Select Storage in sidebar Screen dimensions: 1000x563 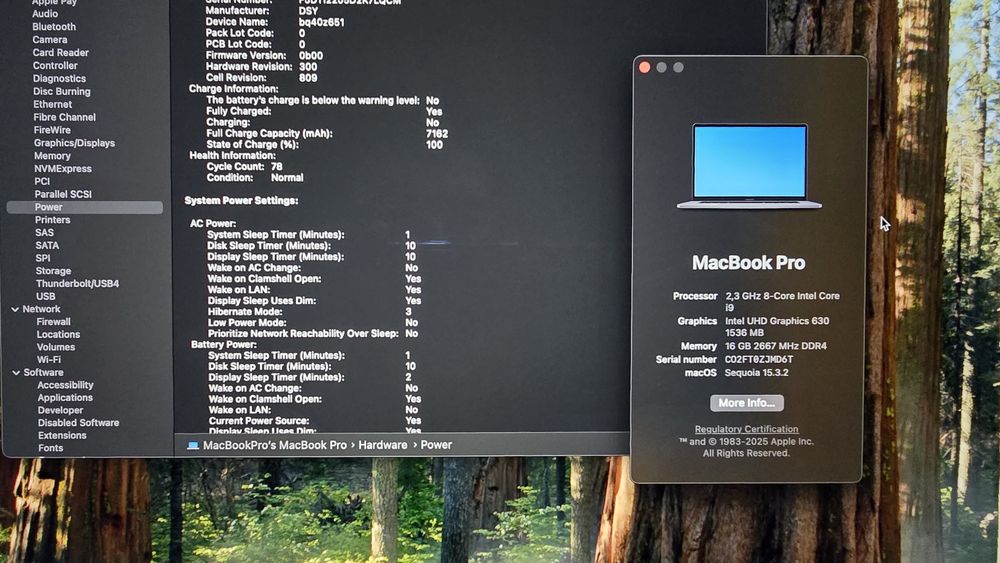pyautogui.click(x=54, y=271)
